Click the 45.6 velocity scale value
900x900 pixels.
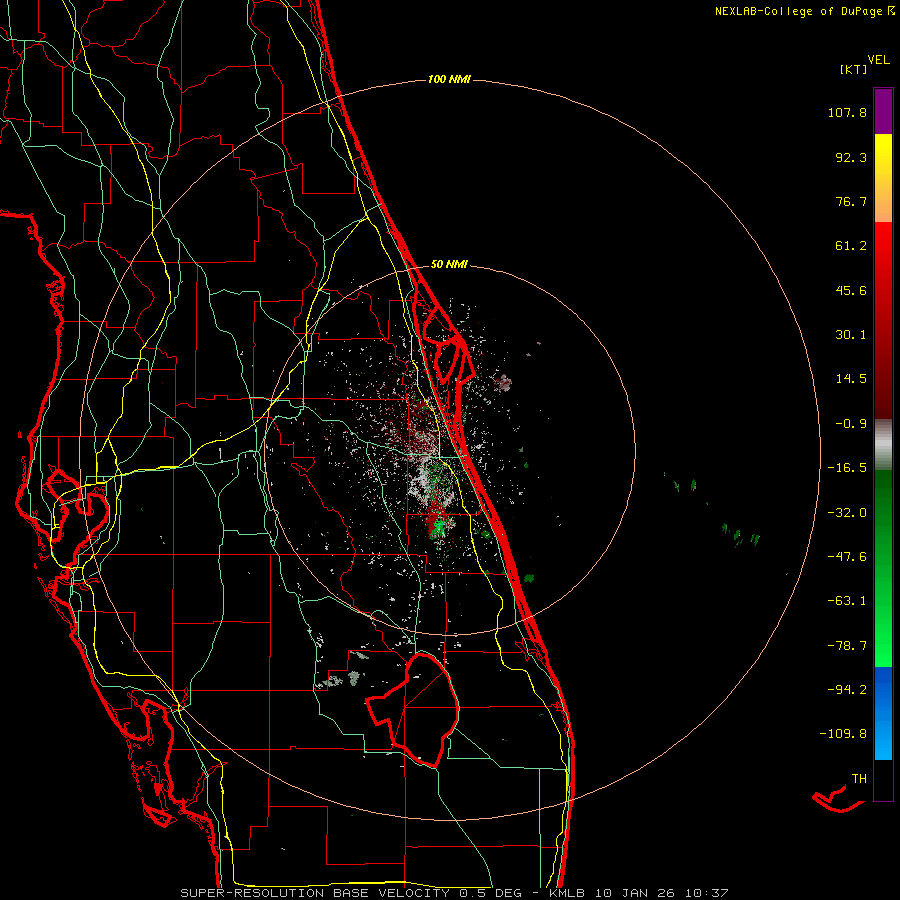[851, 290]
